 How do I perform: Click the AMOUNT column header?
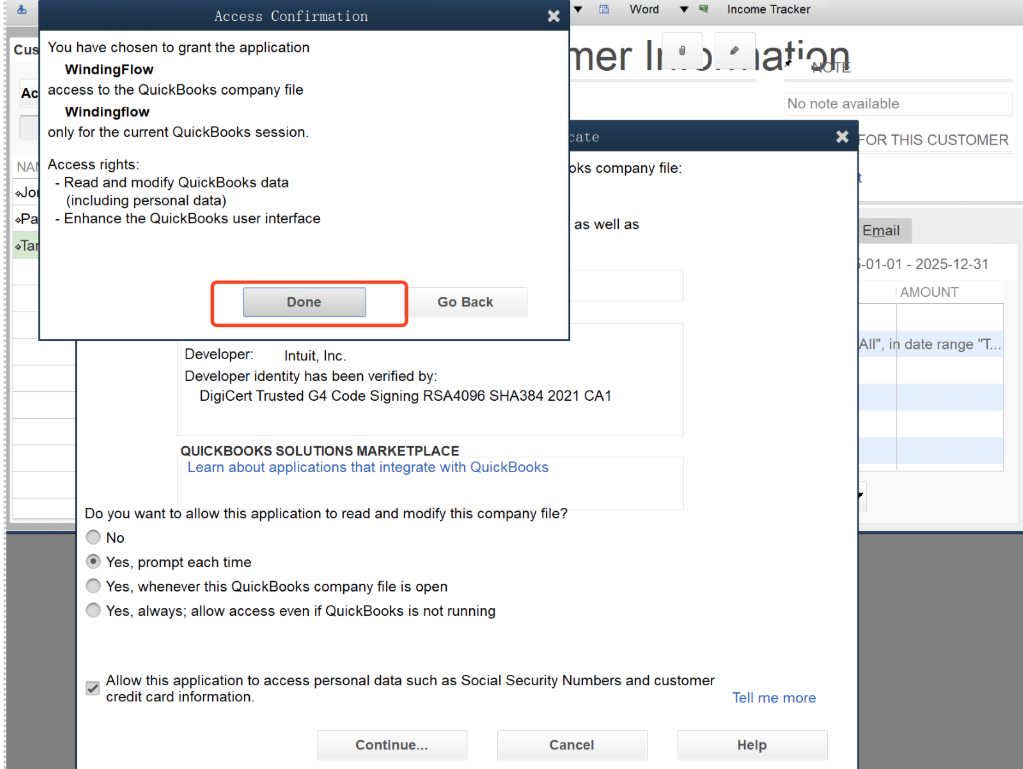pyautogui.click(x=929, y=292)
